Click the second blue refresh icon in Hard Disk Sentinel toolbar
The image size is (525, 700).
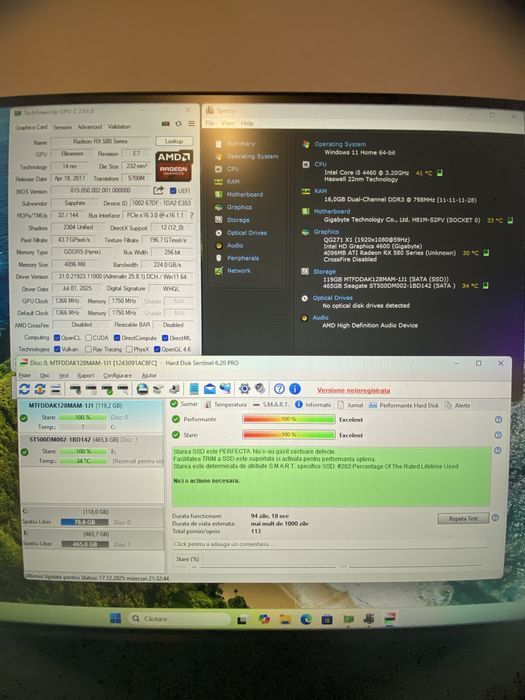tap(40, 389)
